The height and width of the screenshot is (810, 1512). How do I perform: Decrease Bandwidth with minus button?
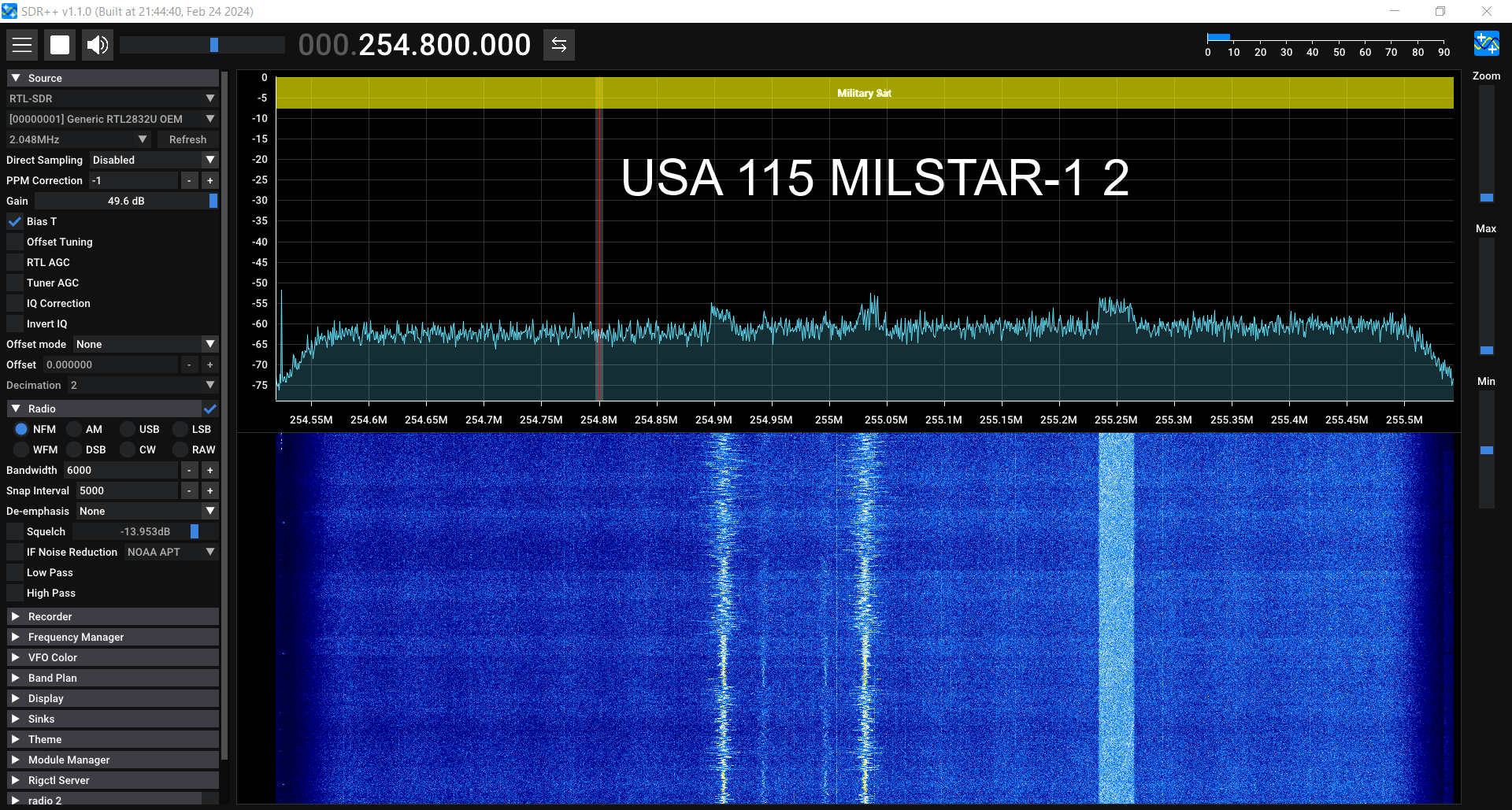[x=189, y=470]
